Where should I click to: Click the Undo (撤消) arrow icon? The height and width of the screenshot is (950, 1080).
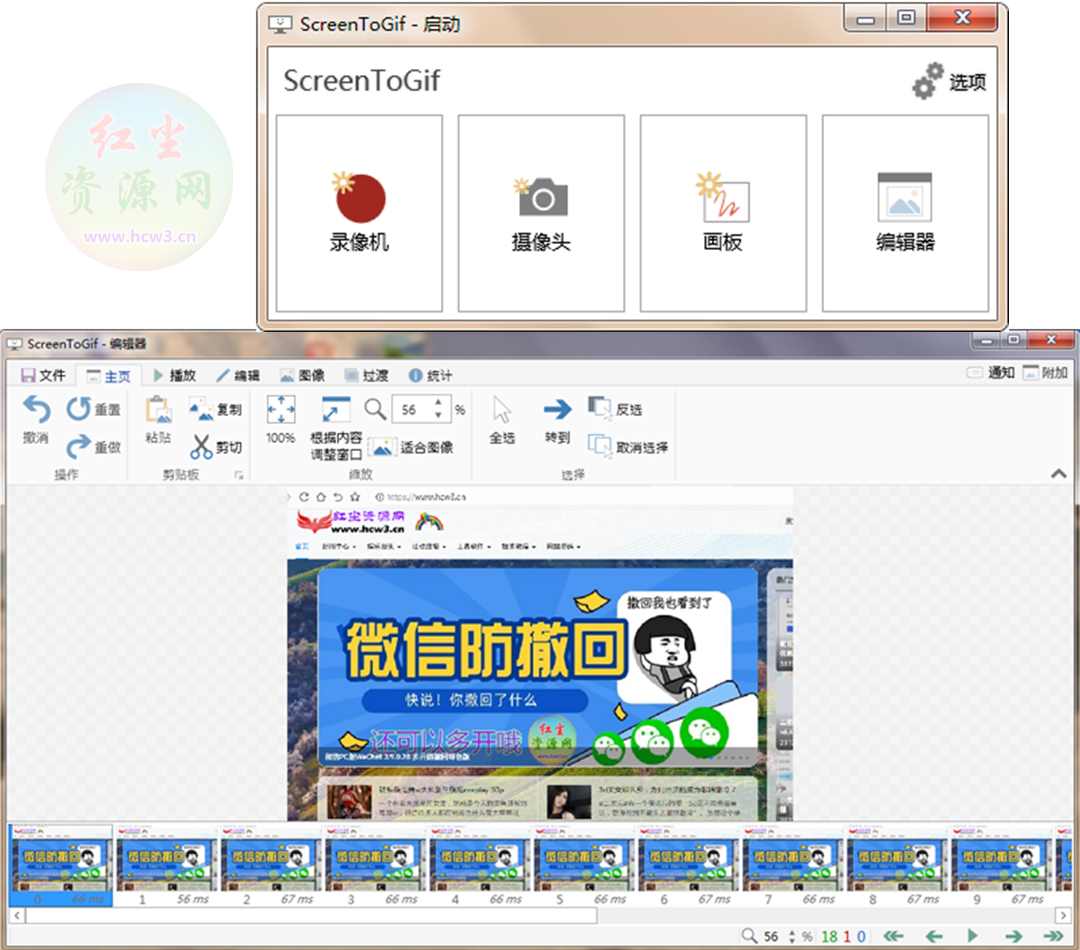click(36, 409)
